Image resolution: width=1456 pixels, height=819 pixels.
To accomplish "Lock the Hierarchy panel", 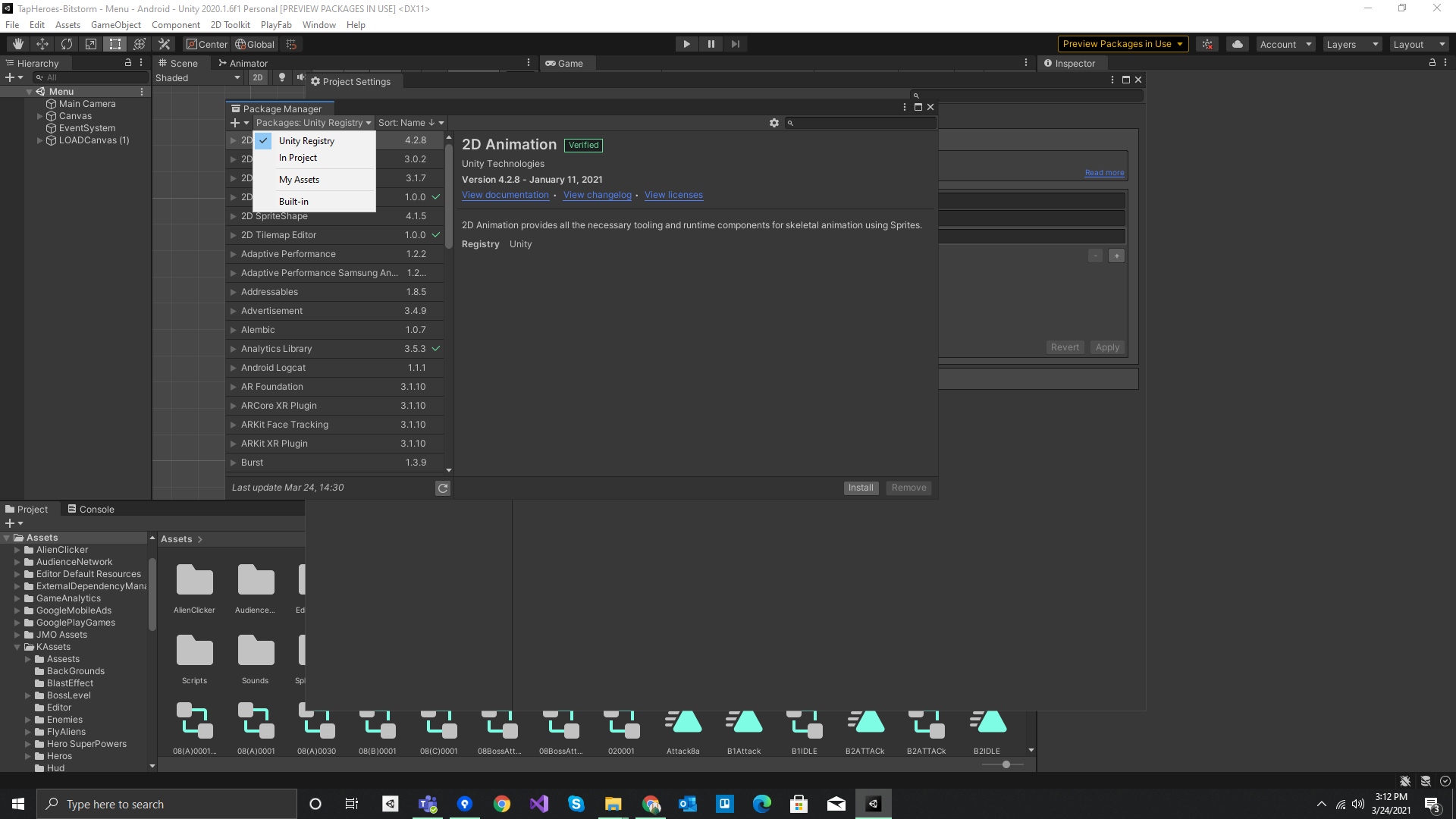I will 128,63.
